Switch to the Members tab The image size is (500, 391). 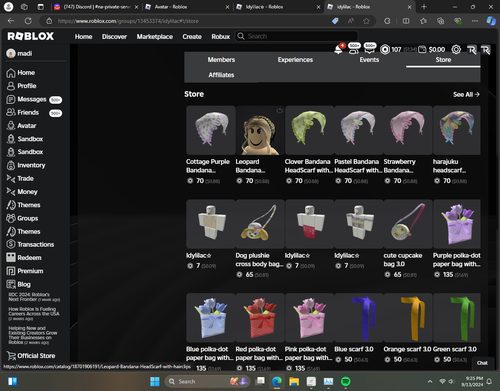click(x=221, y=60)
